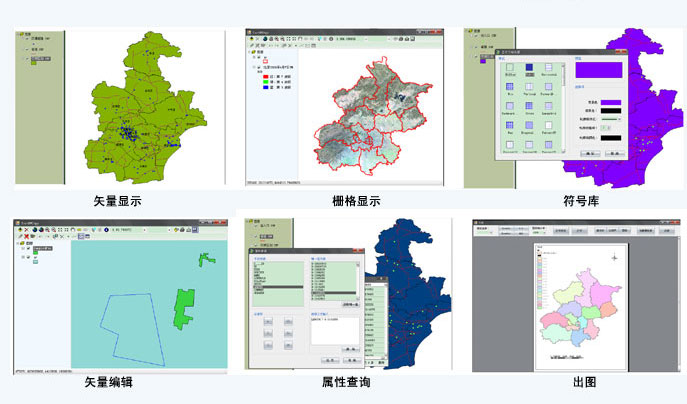Click the red delete icon in vector editing toolbar

[25, 238]
